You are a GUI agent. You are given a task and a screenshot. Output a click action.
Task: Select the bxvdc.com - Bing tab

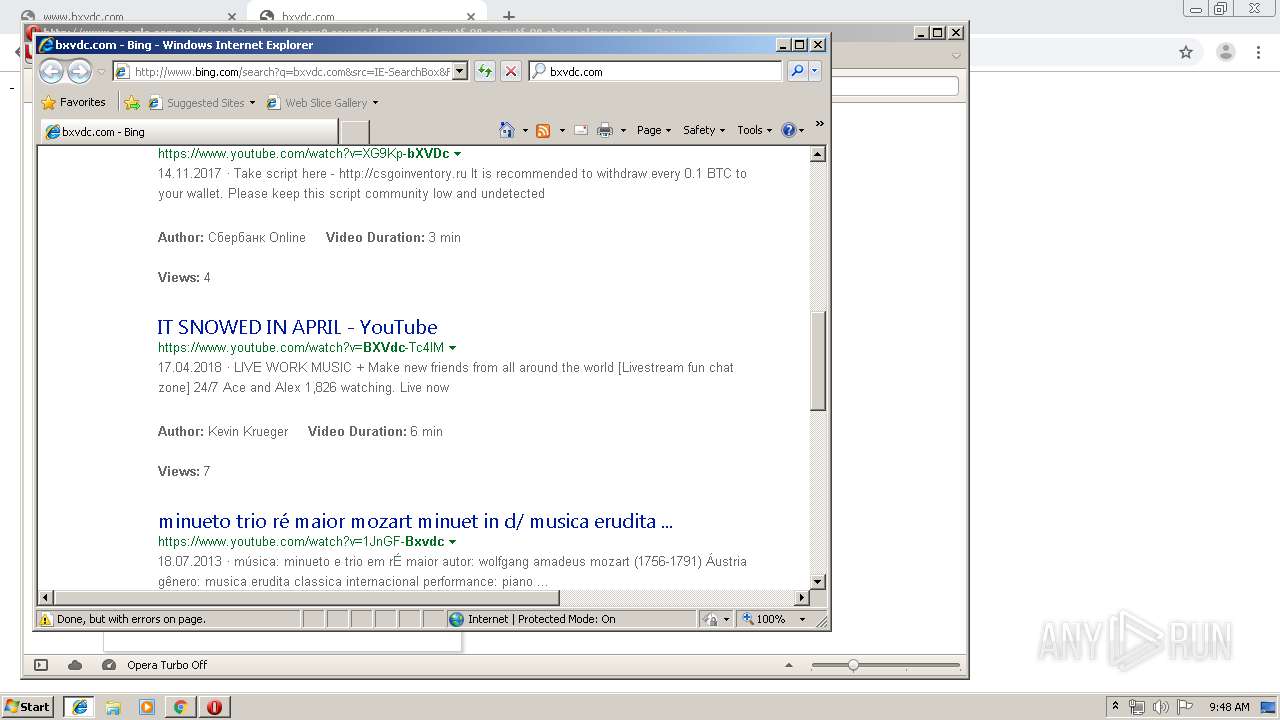tap(190, 132)
